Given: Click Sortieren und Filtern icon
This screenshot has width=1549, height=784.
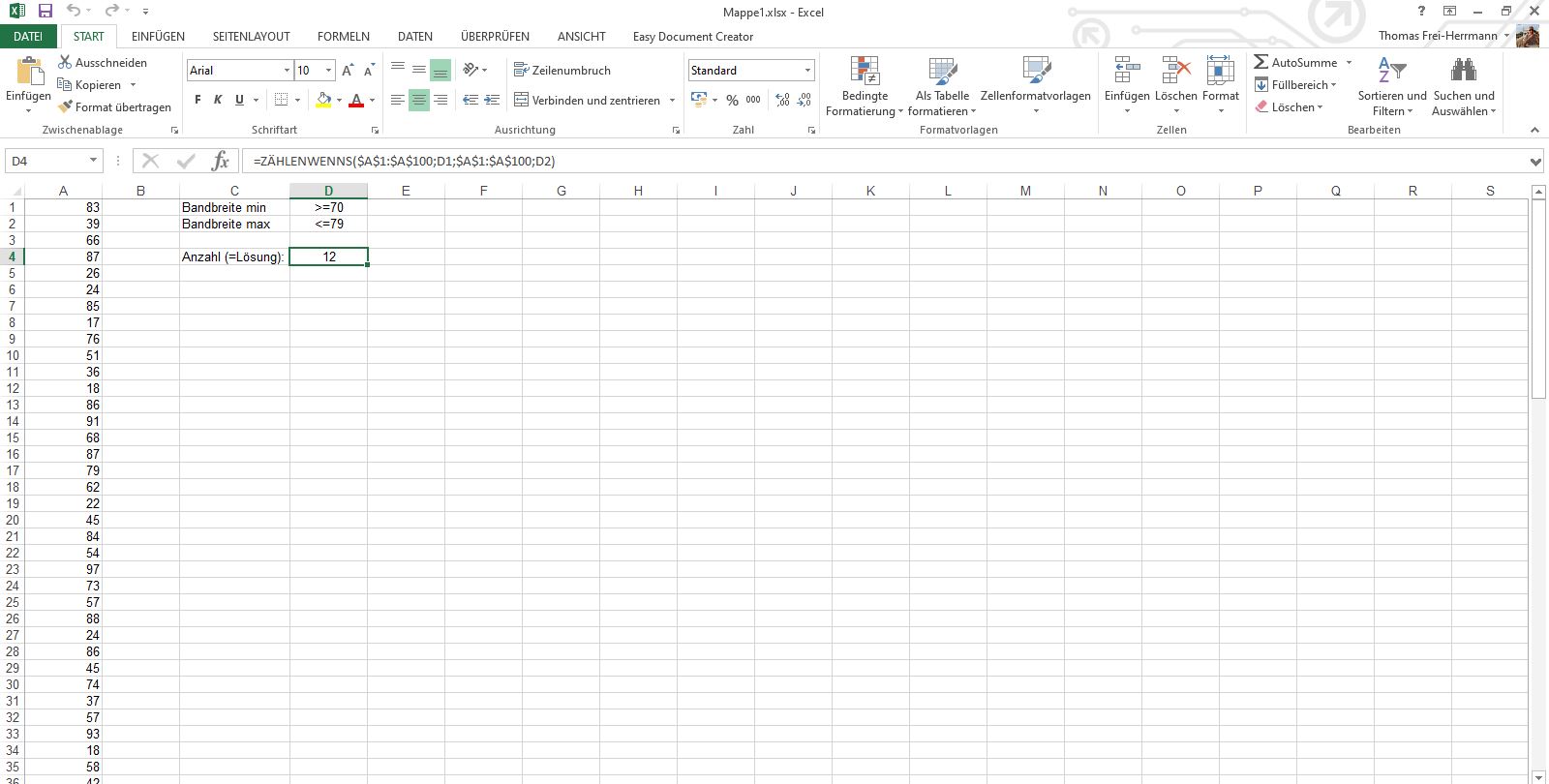Looking at the screenshot, I should coord(1391,73).
